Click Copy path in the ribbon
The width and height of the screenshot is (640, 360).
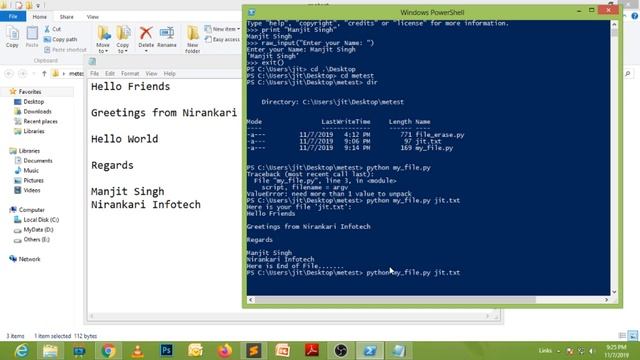[x=60, y=39]
